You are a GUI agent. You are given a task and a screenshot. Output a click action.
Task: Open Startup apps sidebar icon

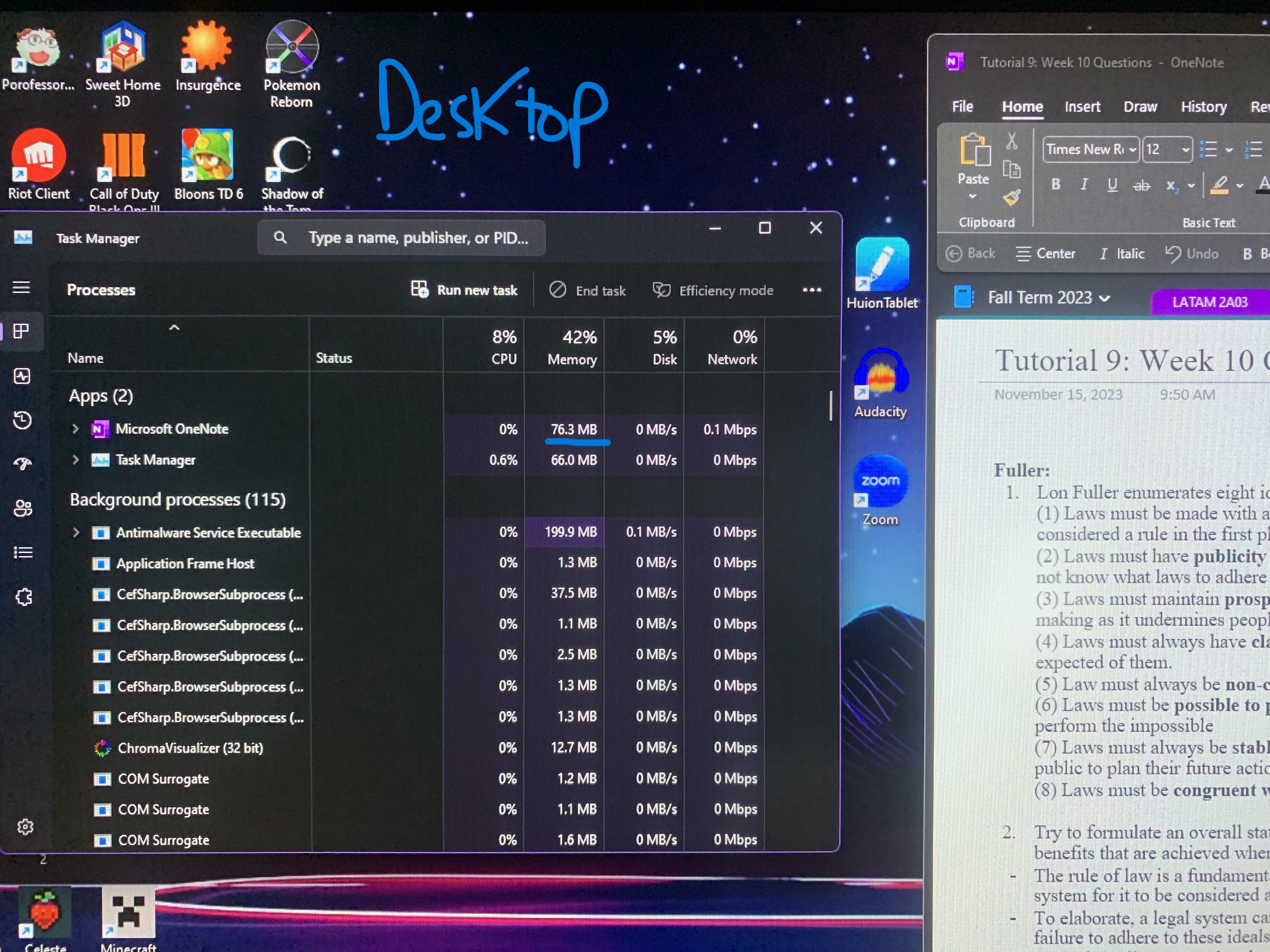[x=22, y=464]
